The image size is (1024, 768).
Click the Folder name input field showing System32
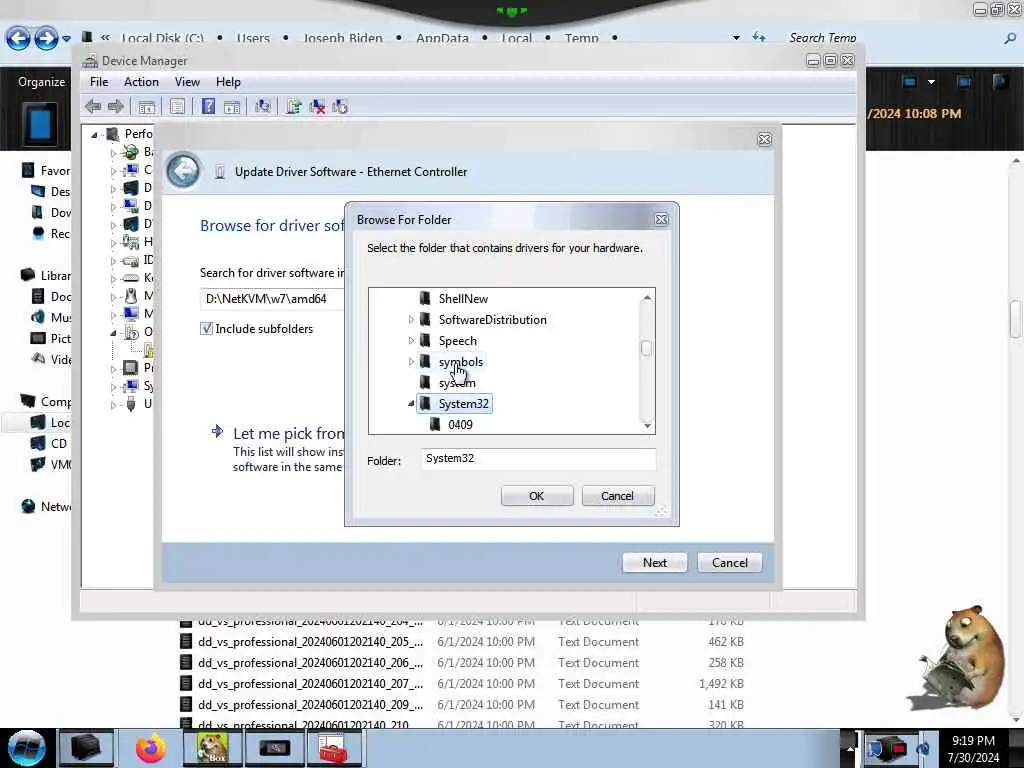[x=538, y=458]
